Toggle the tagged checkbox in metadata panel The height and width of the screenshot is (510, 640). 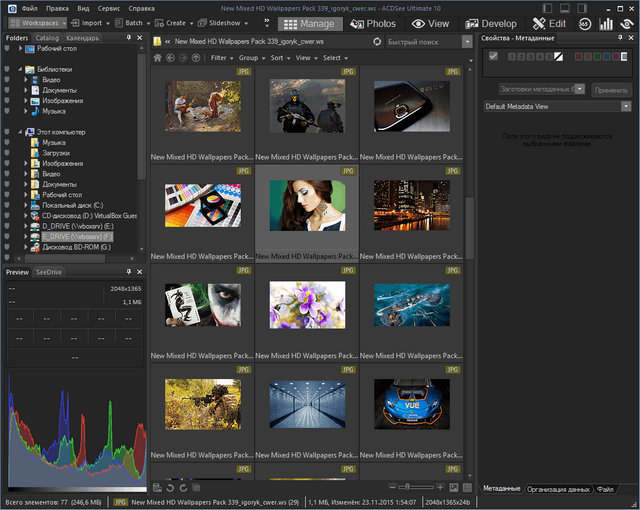(493, 57)
